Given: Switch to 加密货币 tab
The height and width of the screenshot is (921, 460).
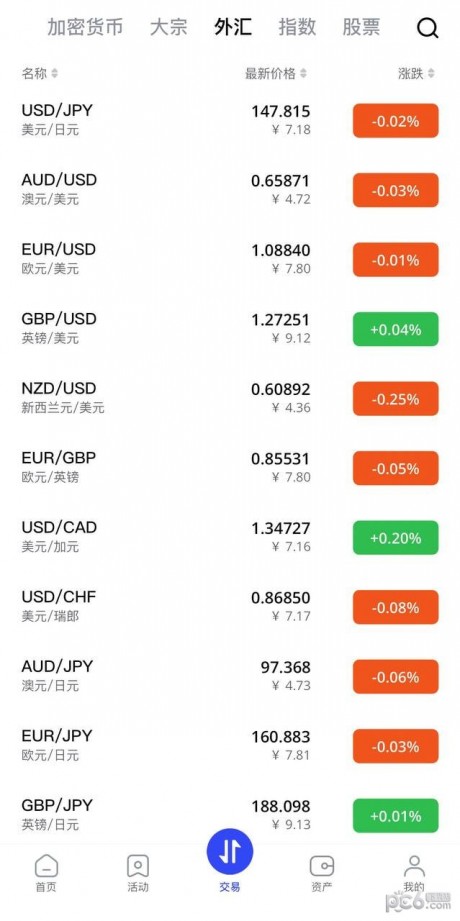Looking at the screenshot, I should 85,27.
